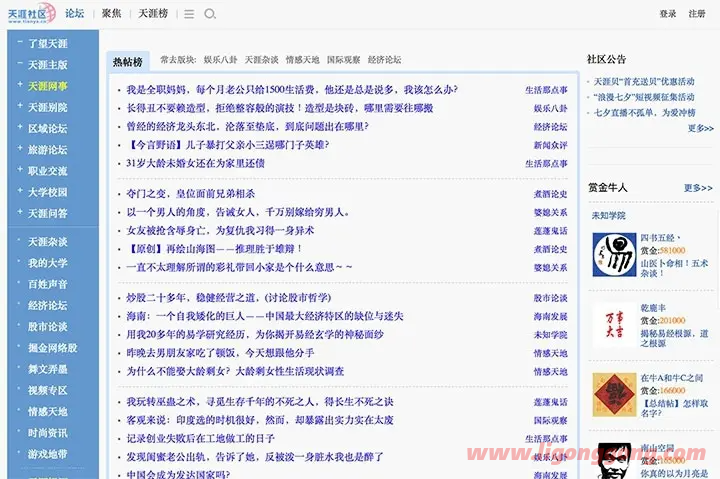Open the post 炒股二十多年，稳健经营之道
The image size is (720, 479).
coord(229,298)
